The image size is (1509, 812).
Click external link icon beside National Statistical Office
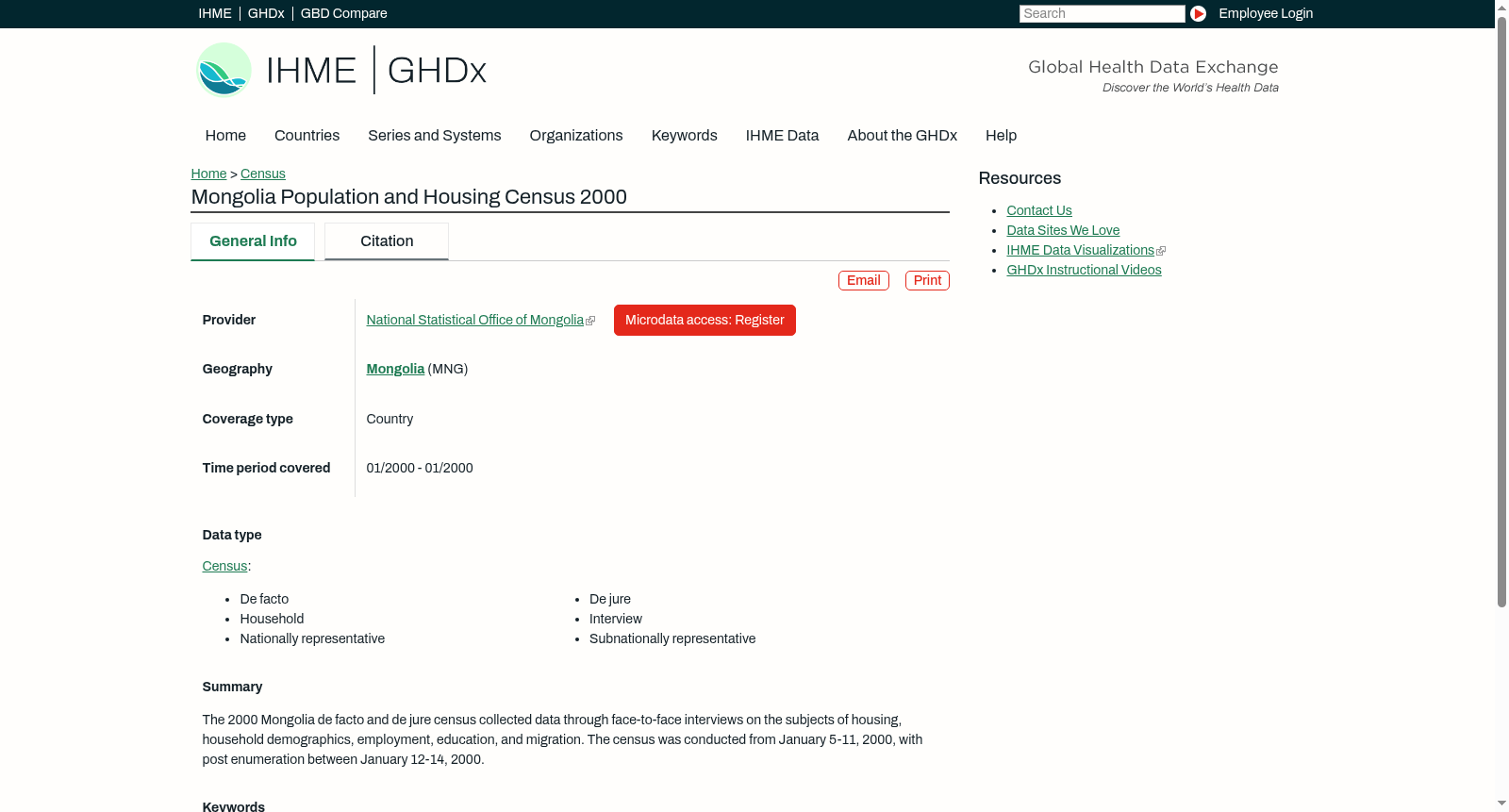click(x=590, y=321)
